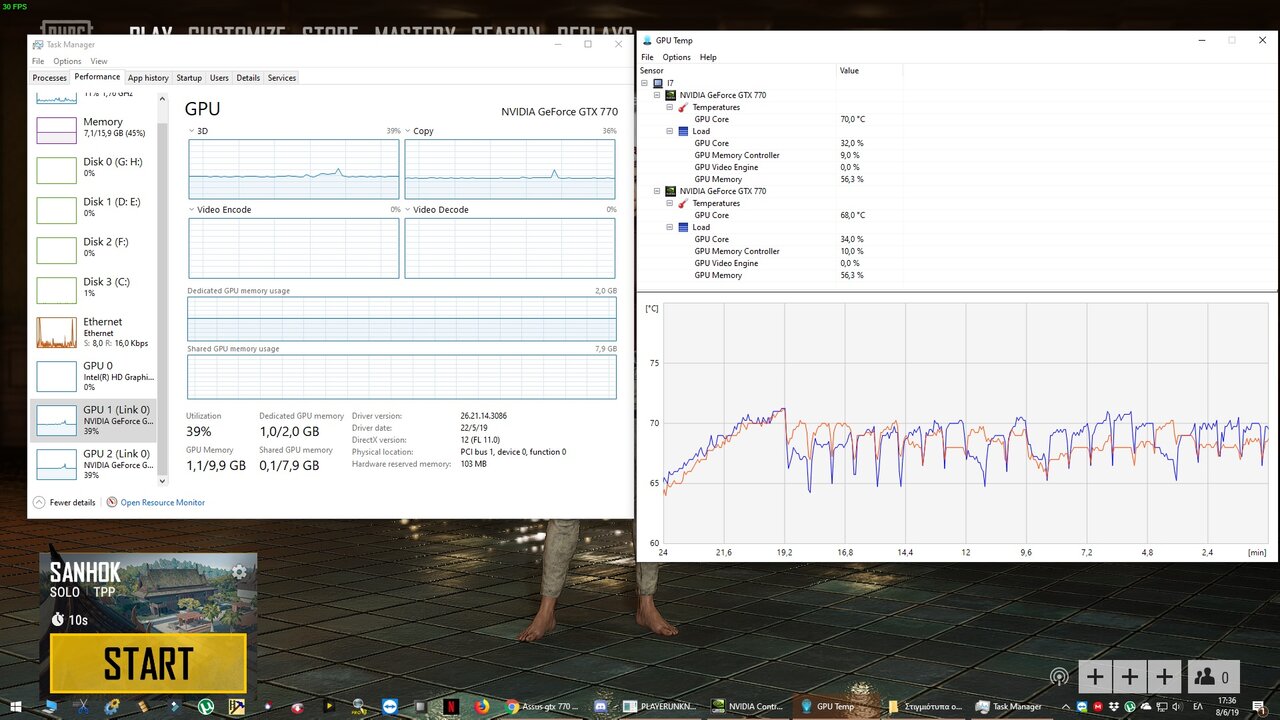Show hidden tray icons chevron
The height and width of the screenshot is (720, 1280).
[1066, 707]
